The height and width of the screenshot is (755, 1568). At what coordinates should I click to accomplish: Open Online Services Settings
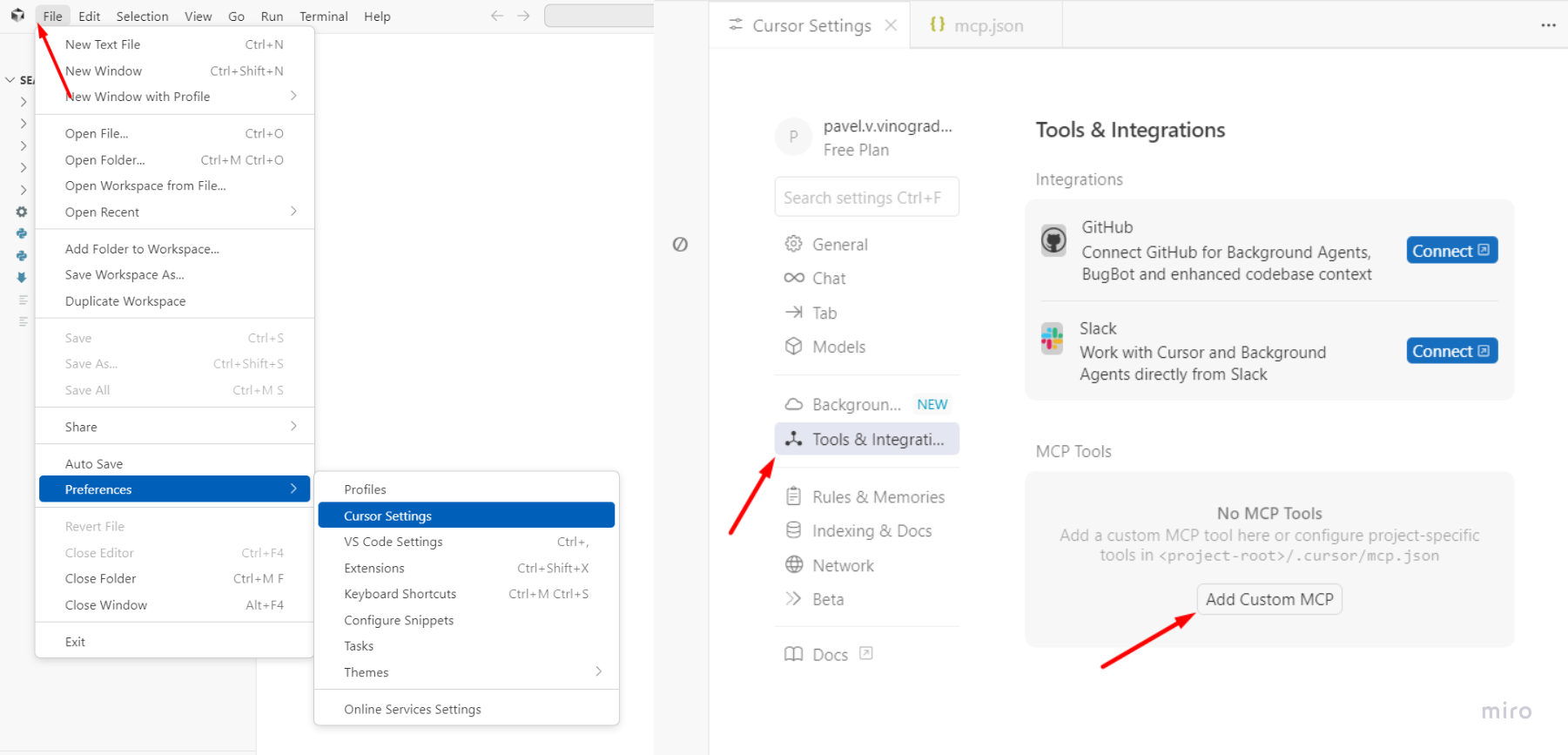[x=467, y=709]
